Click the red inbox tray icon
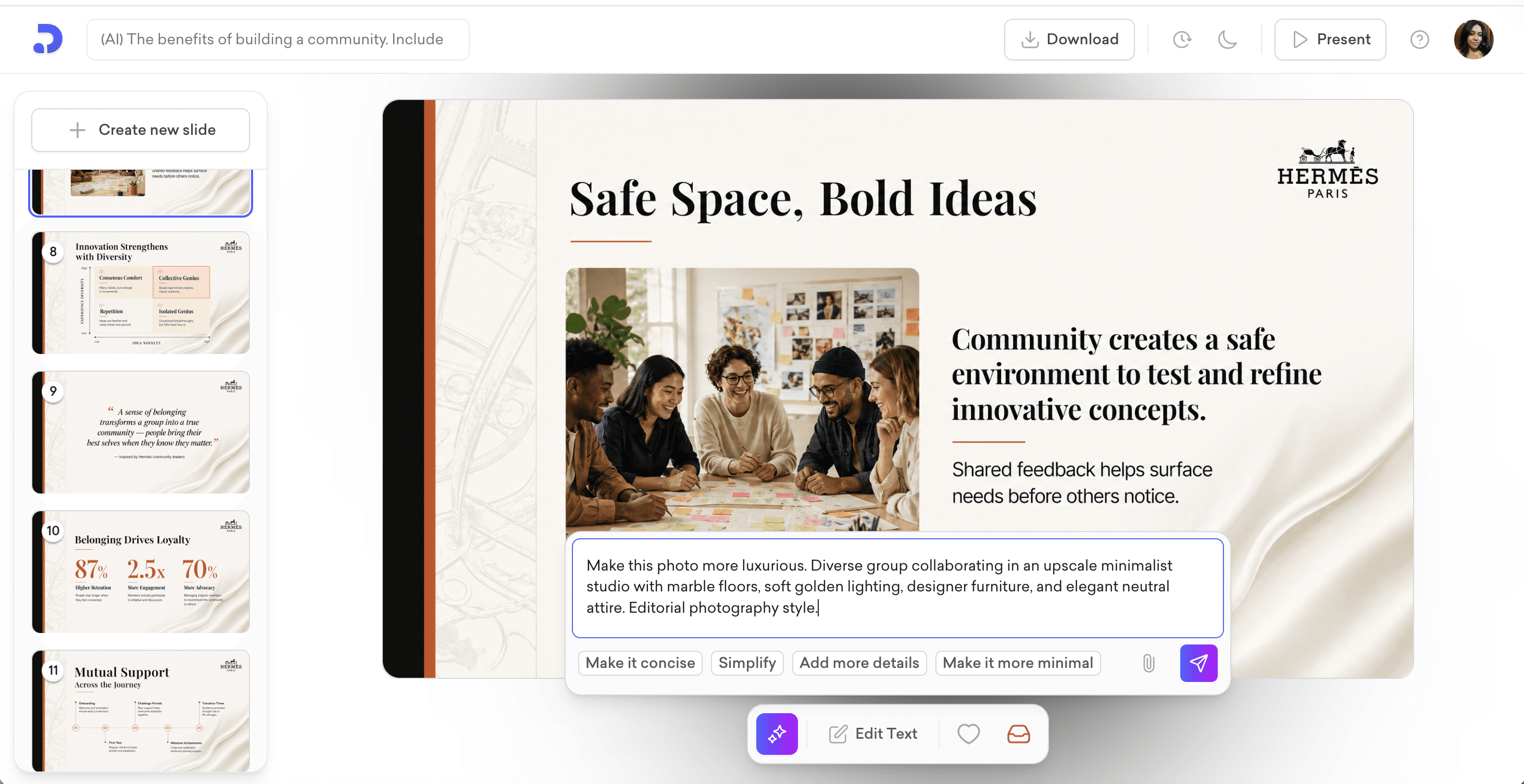 [x=1018, y=734]
